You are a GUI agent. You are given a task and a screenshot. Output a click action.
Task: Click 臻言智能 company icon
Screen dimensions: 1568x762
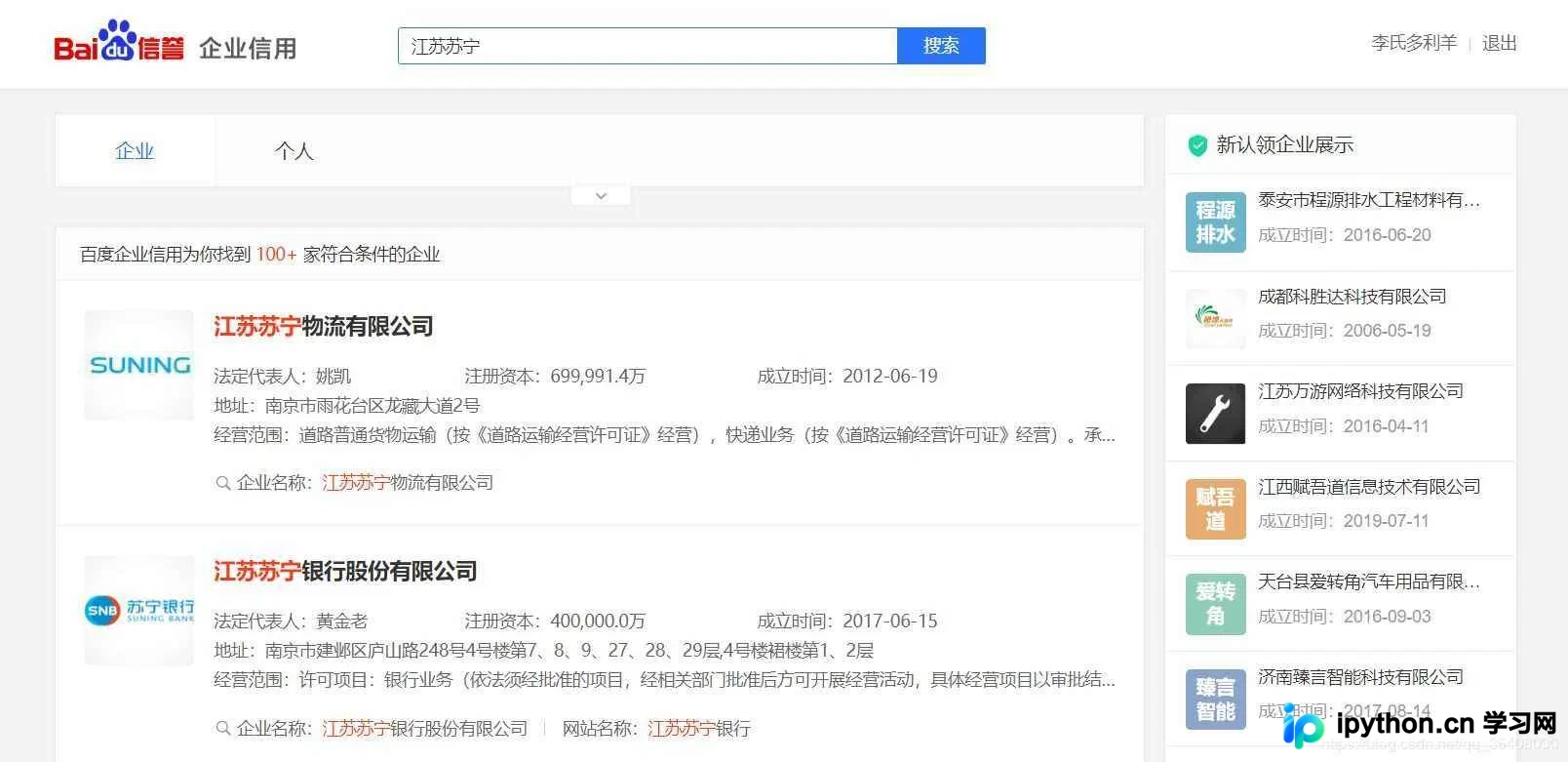point(1215,699)
